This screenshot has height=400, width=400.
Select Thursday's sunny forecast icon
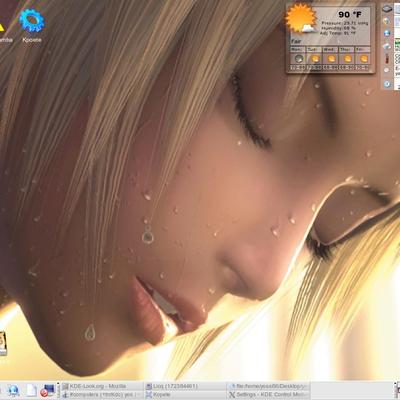[x=348, y=59]
